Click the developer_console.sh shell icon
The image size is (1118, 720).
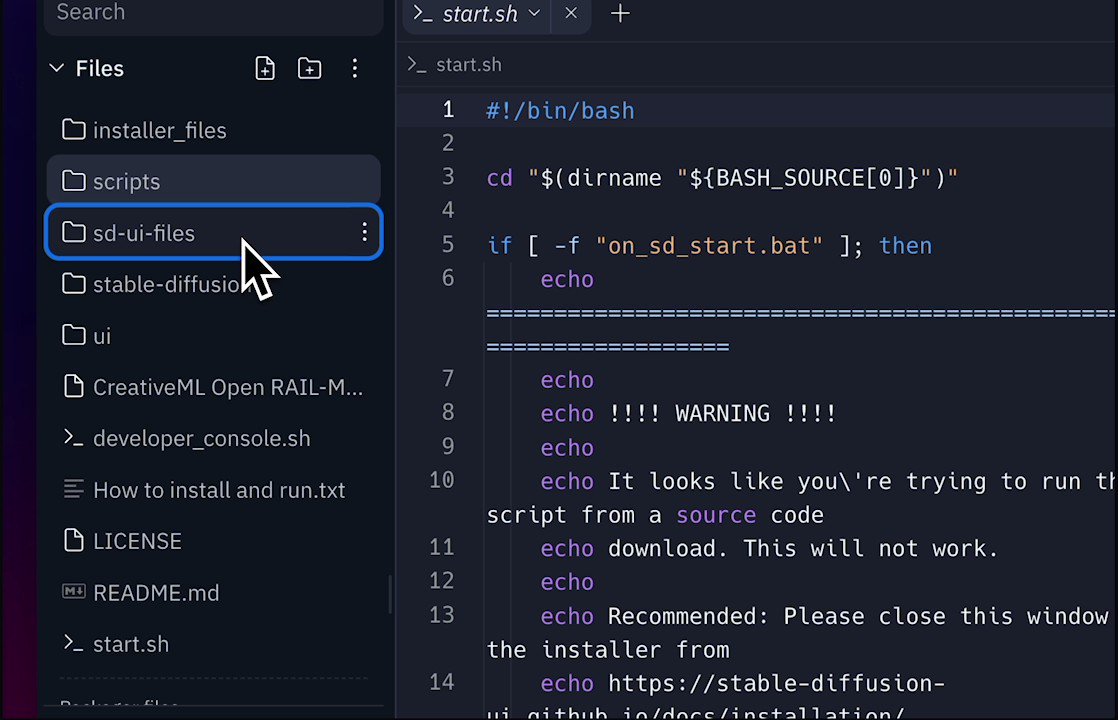73,437
